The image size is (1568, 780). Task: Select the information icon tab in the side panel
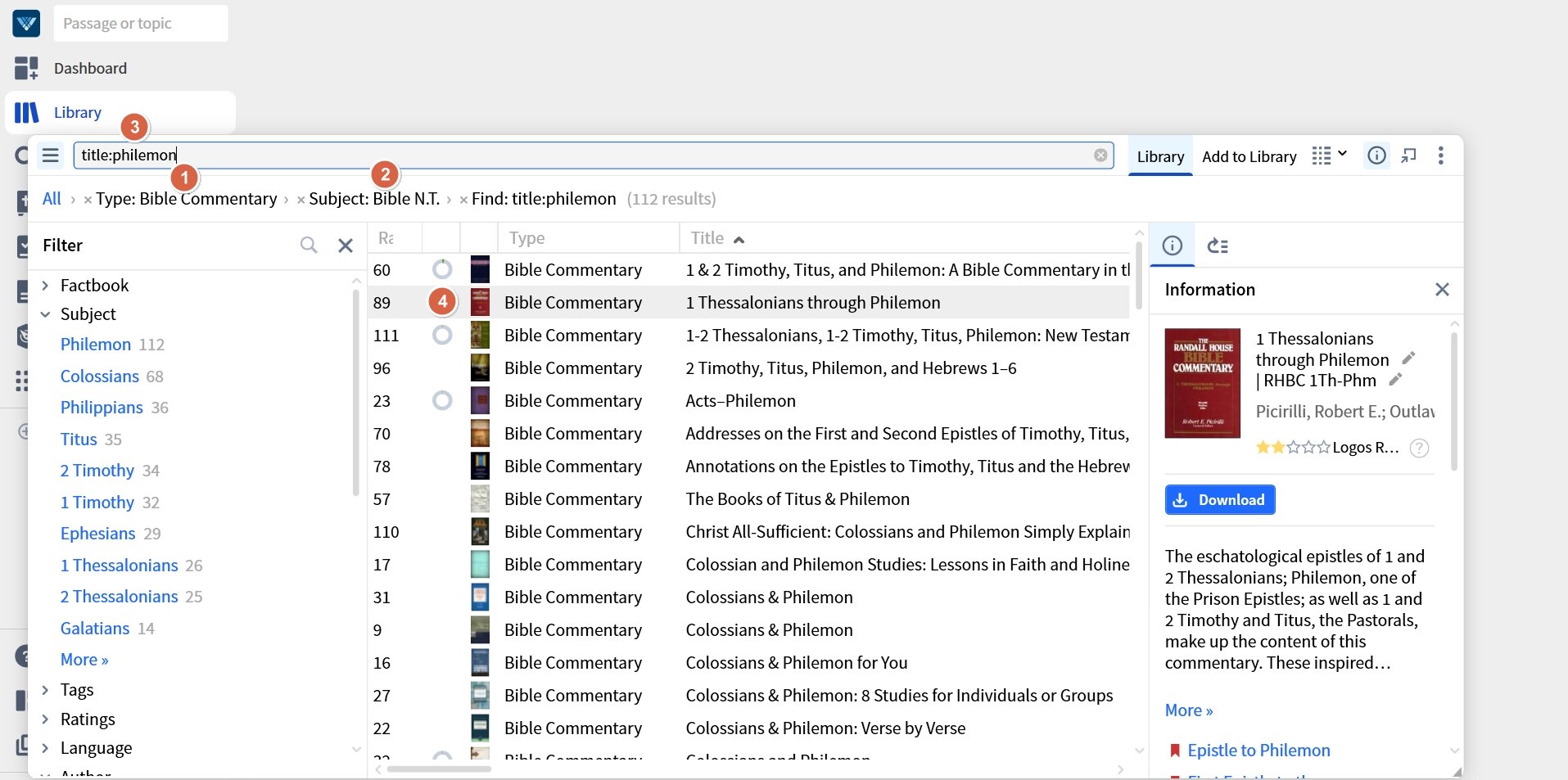(x=1173, y=246)
